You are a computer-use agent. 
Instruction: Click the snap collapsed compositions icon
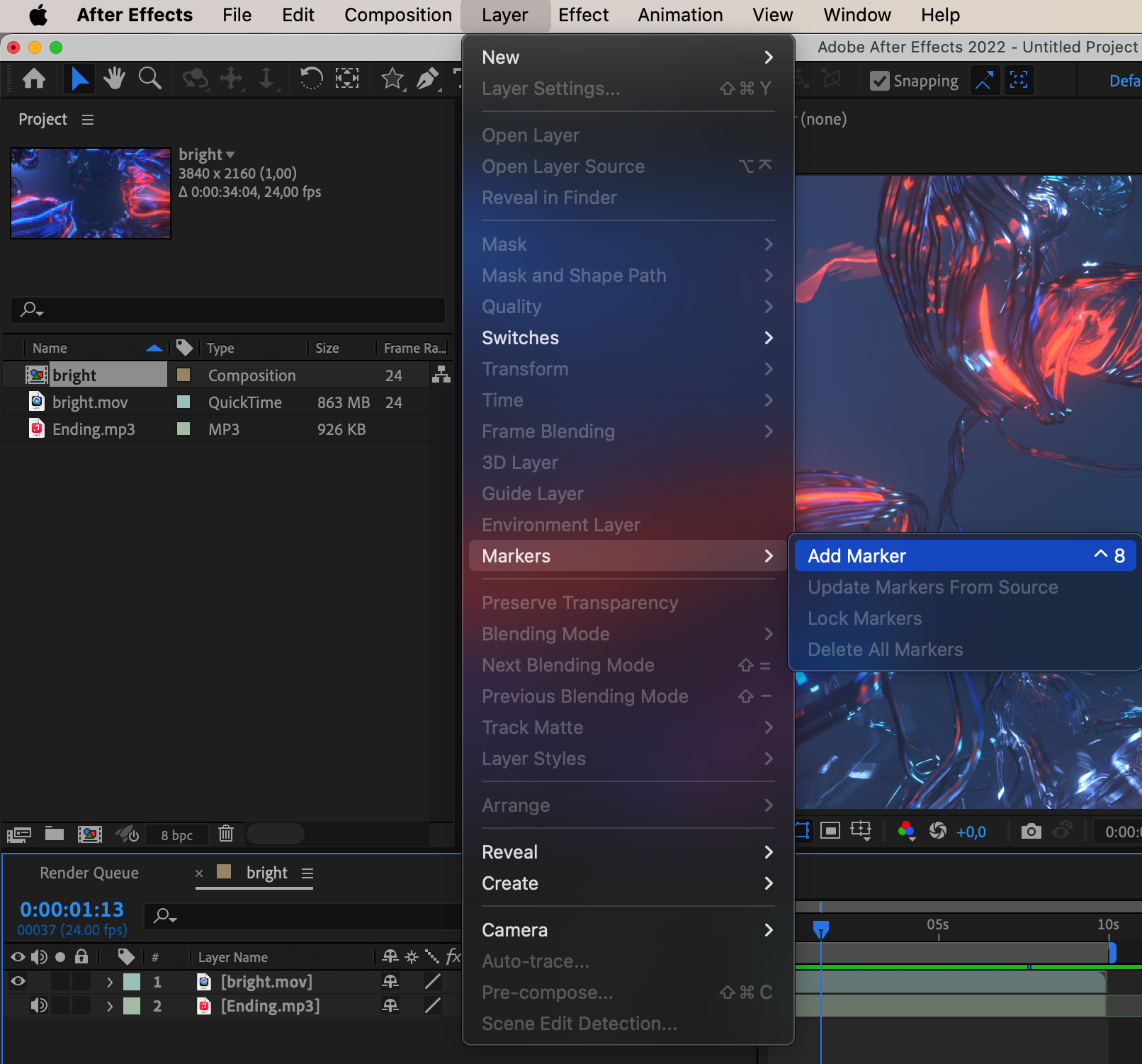1019,80
